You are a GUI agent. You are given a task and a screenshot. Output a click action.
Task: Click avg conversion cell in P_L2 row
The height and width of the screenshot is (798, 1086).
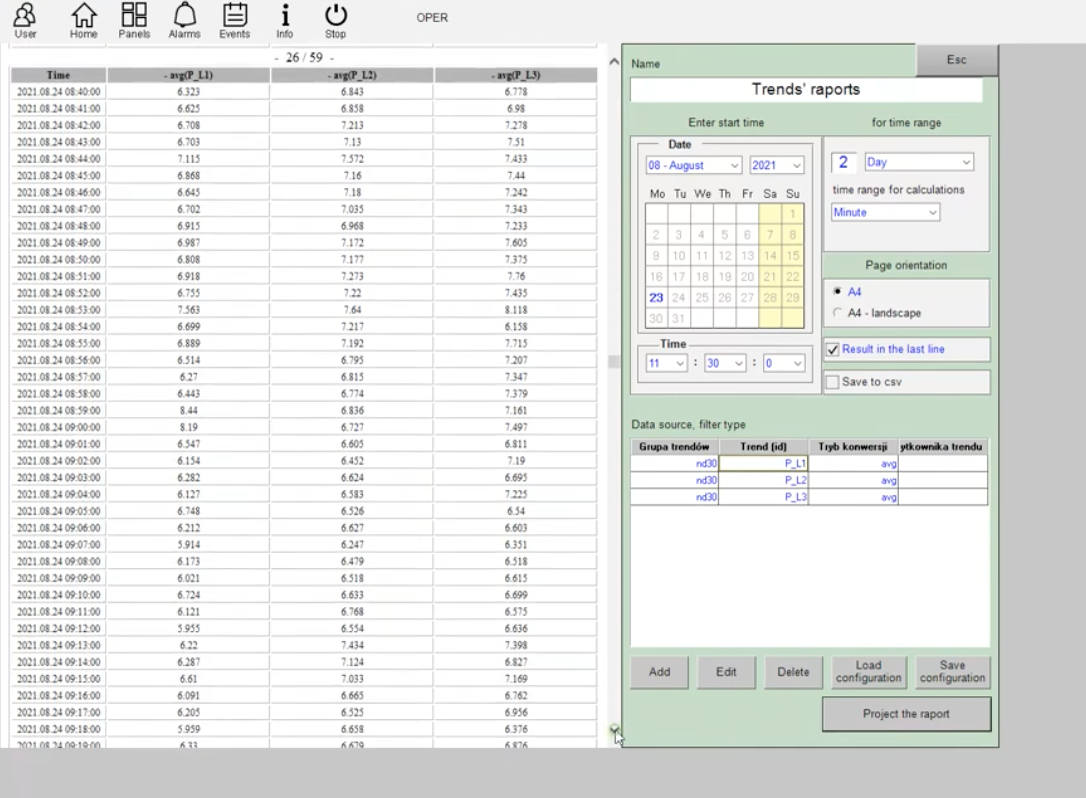pyautogui.click(x=853, y=480)
